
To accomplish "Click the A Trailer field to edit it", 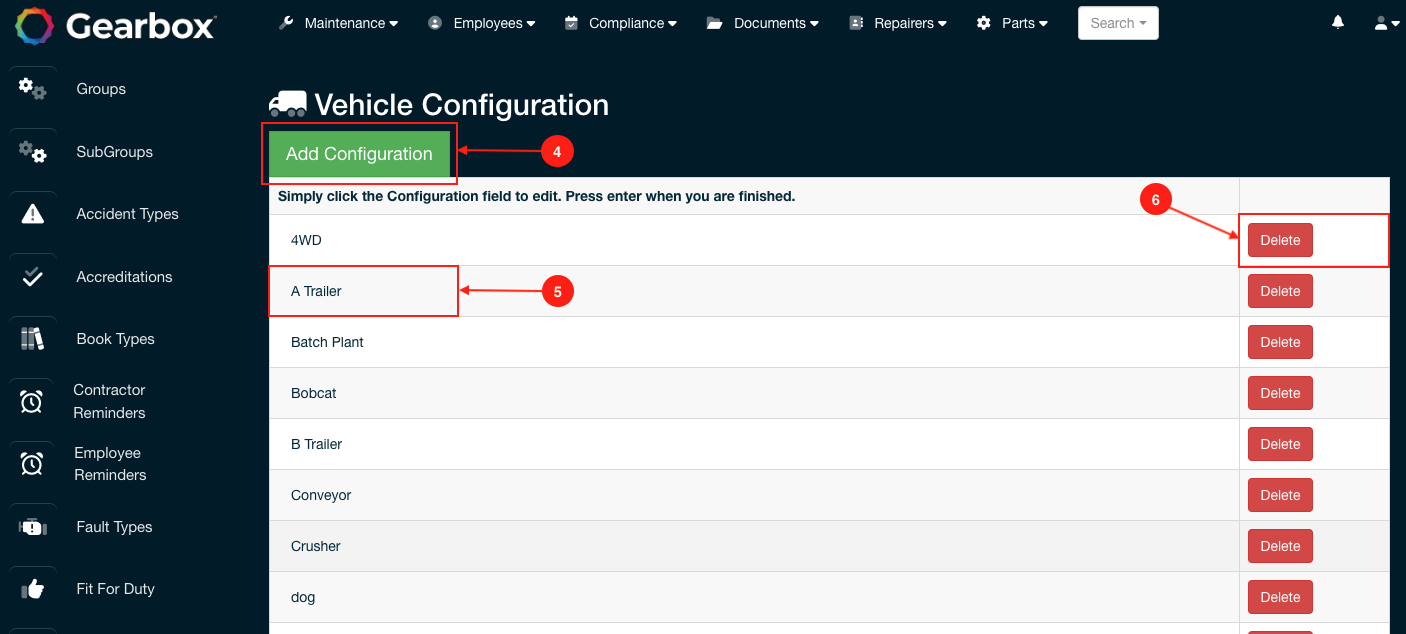I will pos(363,291).
